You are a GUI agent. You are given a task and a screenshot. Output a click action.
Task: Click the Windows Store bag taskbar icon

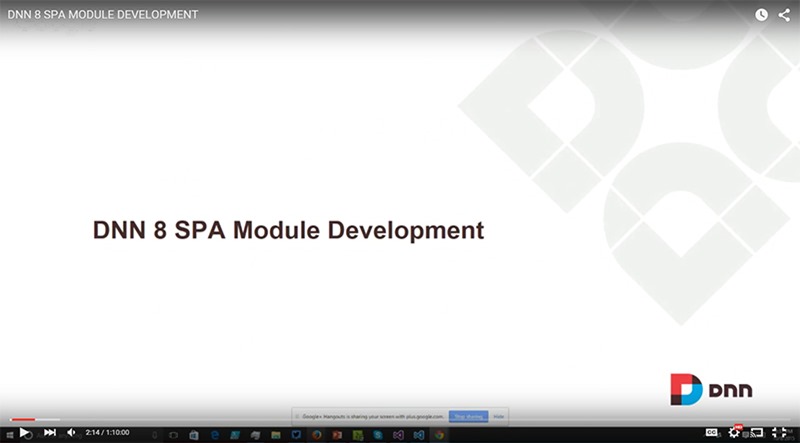coord(194,435)
